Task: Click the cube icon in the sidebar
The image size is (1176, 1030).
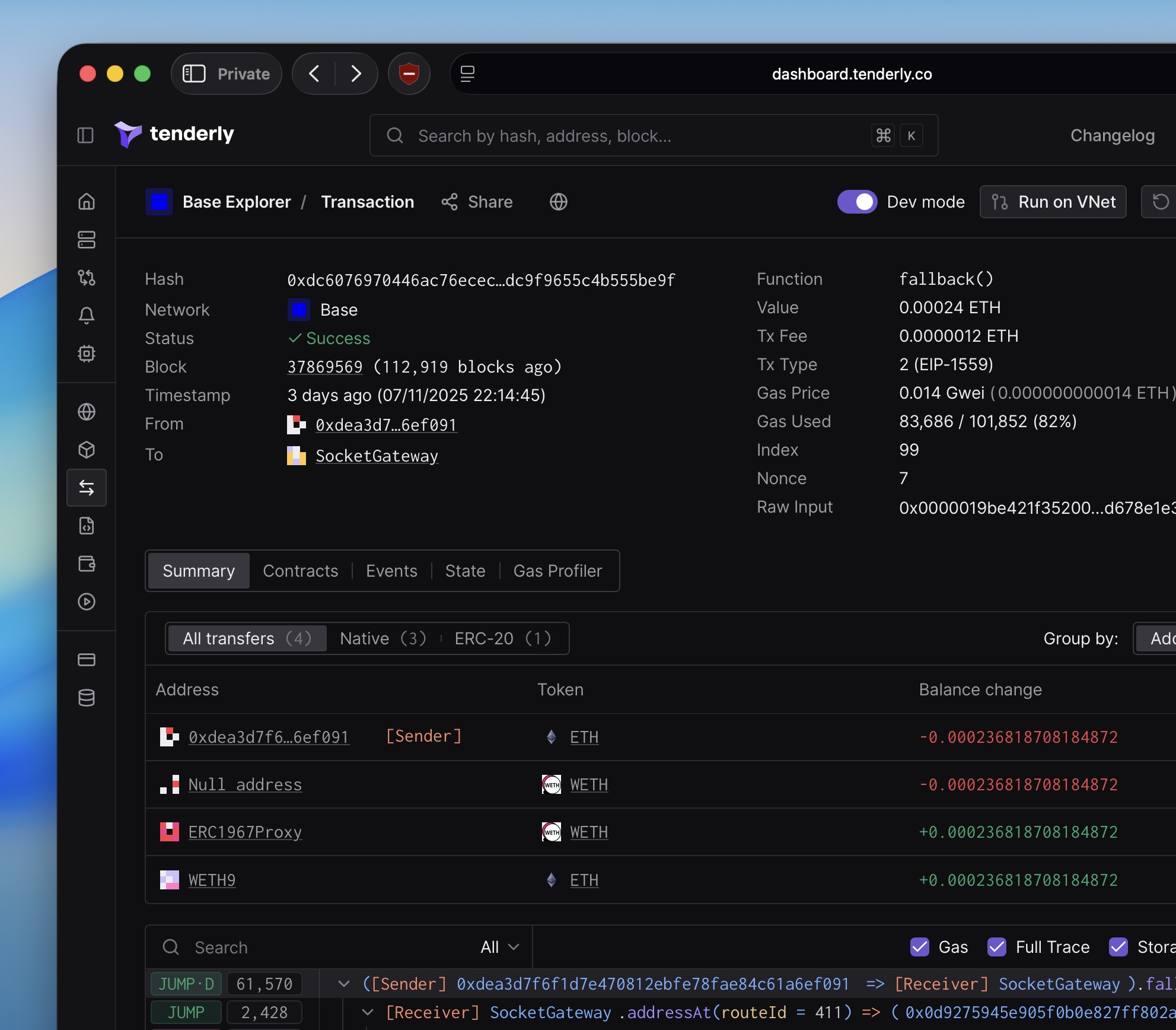Action: 87,450
